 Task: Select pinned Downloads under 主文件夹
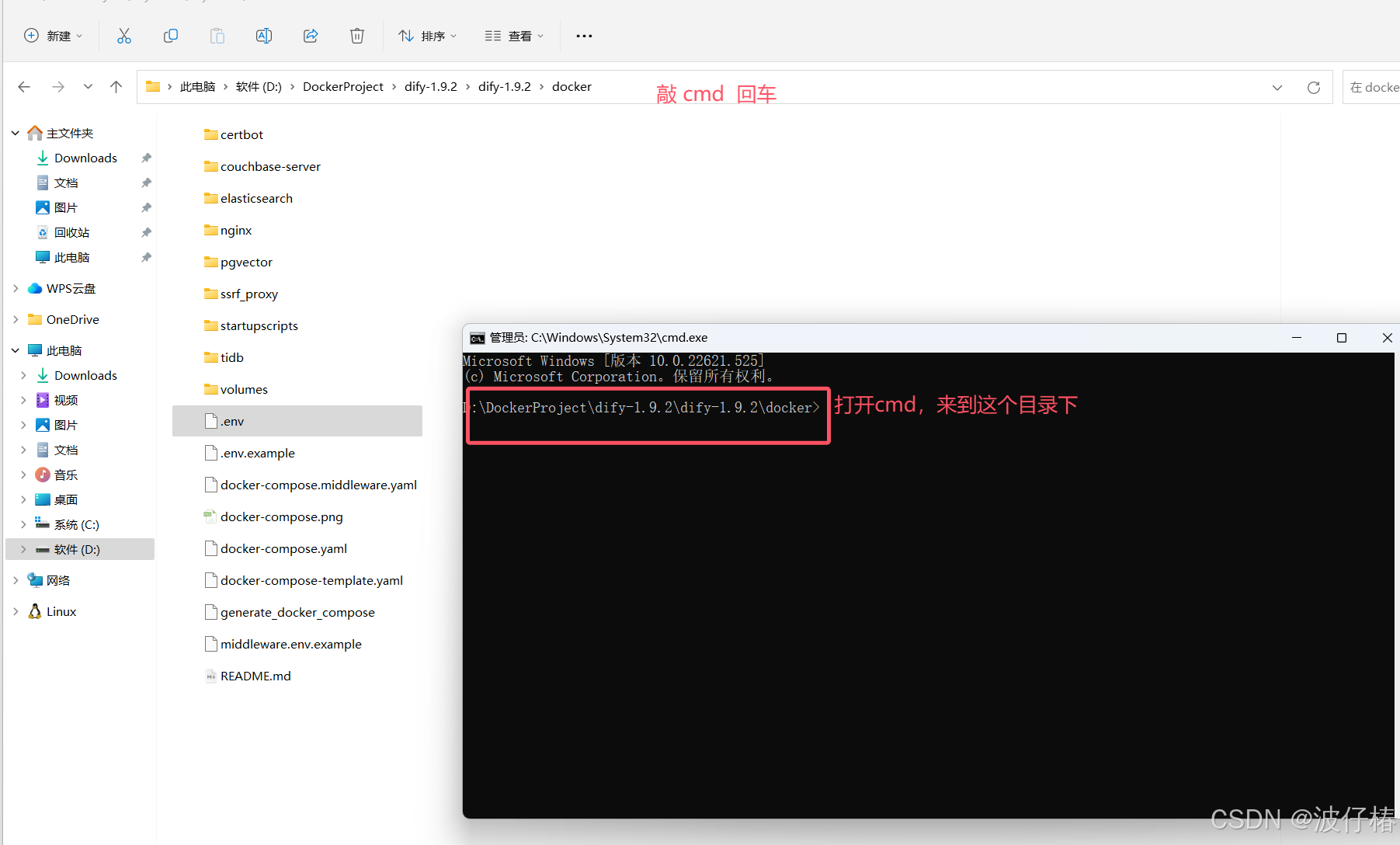[85, 158]
